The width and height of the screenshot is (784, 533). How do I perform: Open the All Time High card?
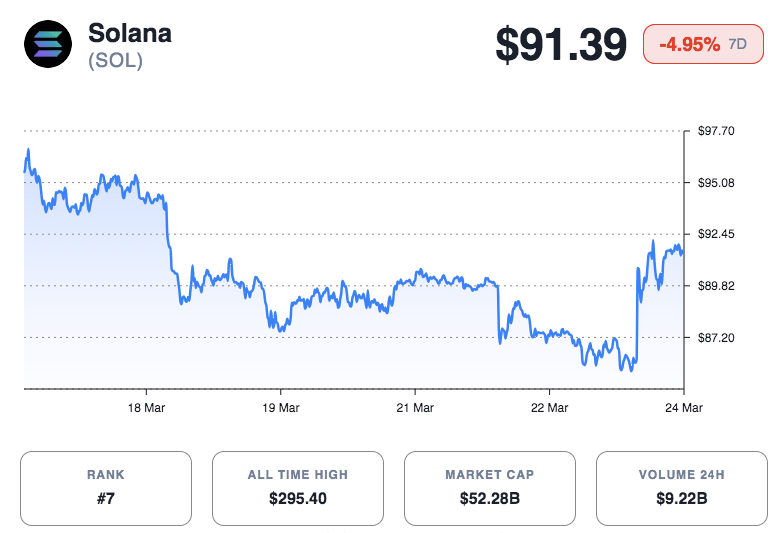click(x=298, y=487)
